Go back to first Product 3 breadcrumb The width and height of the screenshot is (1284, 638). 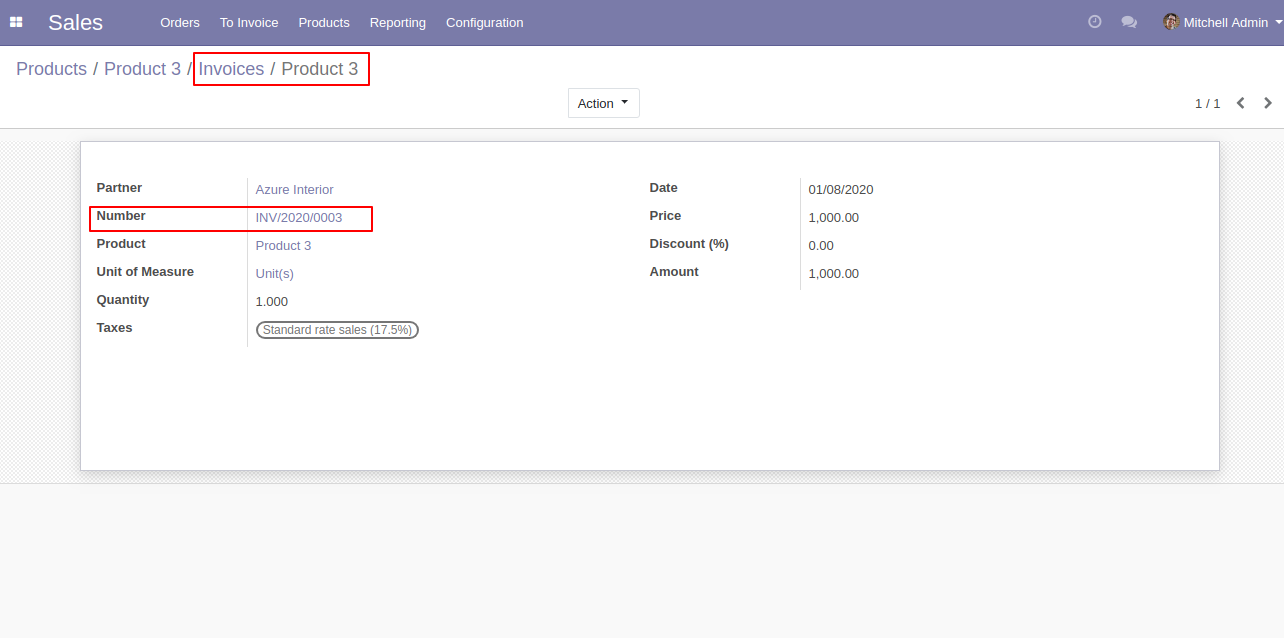[142, 69]
